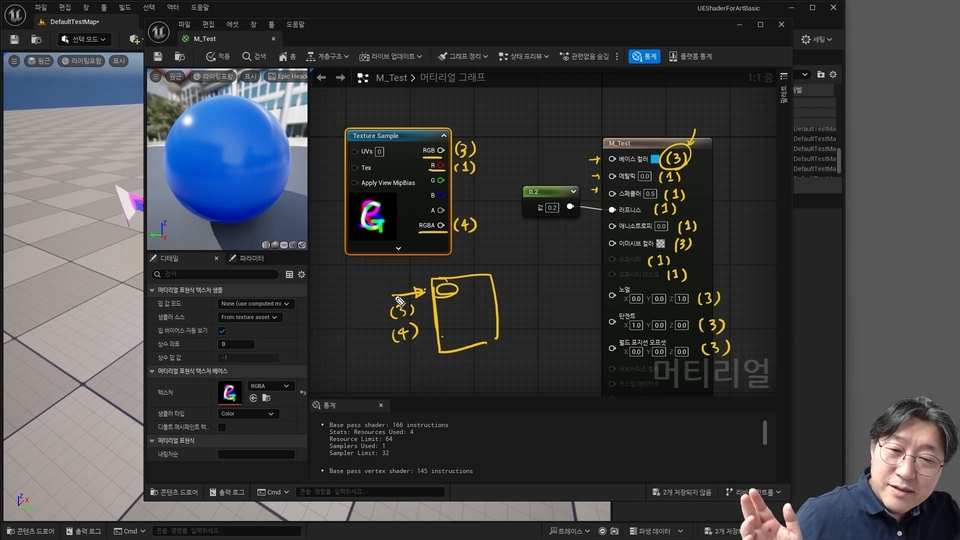Toggle the Stats (통계) button in toolbar

(x=644, y=57)
